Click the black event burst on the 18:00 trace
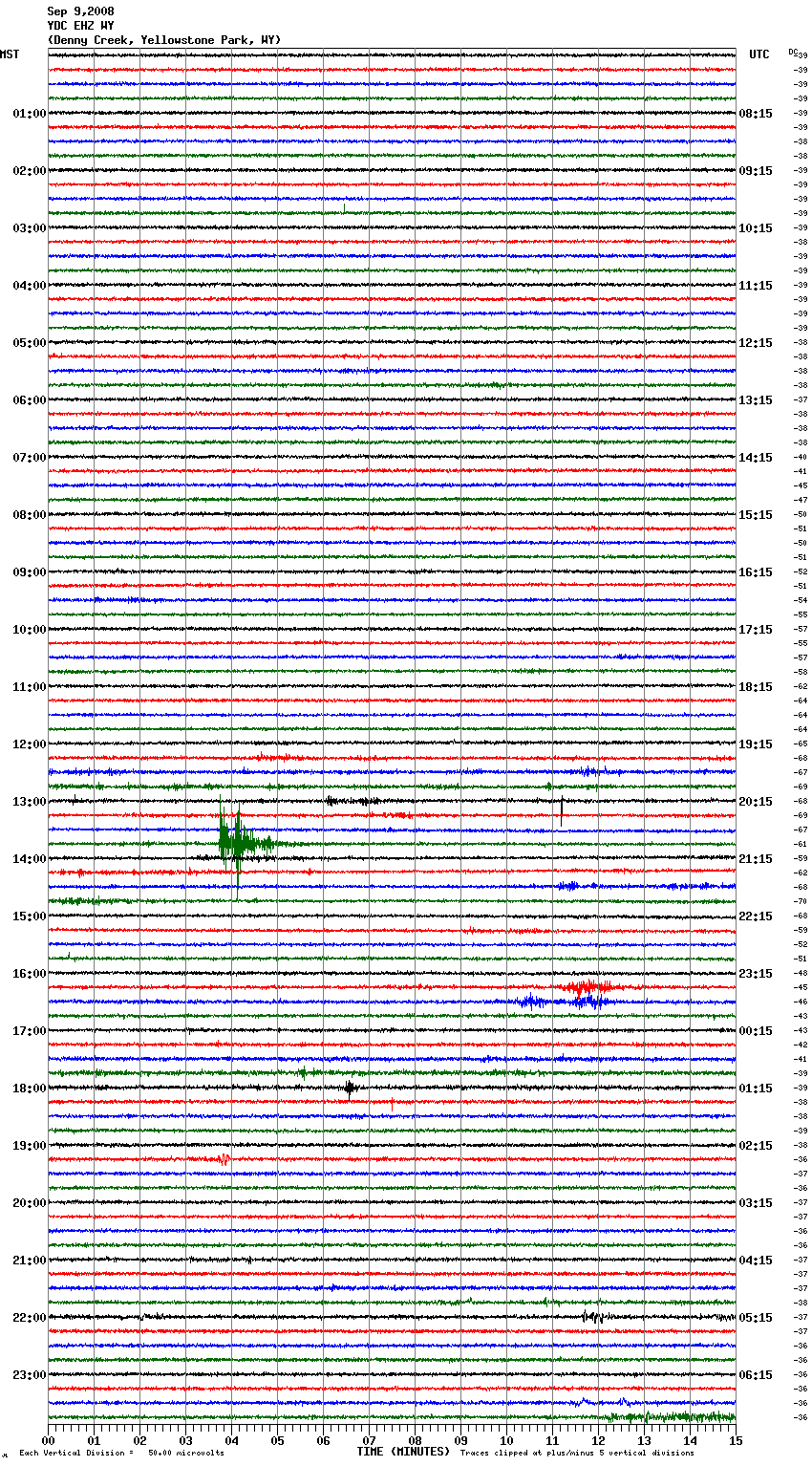The image size is (812, 1466). pyautogui.click(x=351, y=1088)
